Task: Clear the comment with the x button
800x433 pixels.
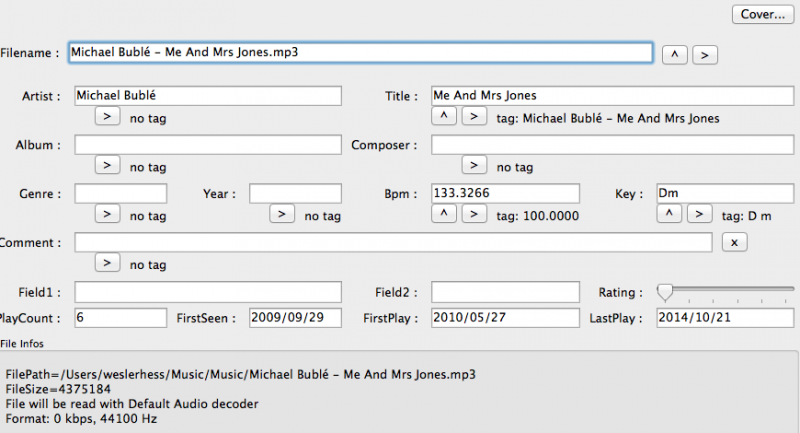Action: tap(735, 243)
